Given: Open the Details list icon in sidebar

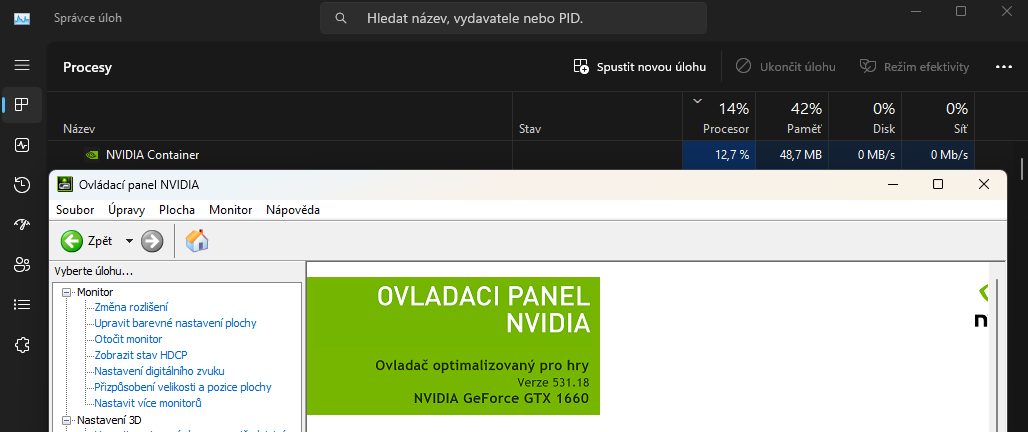Looking at the screenshot, I should [x=22, y=305].
